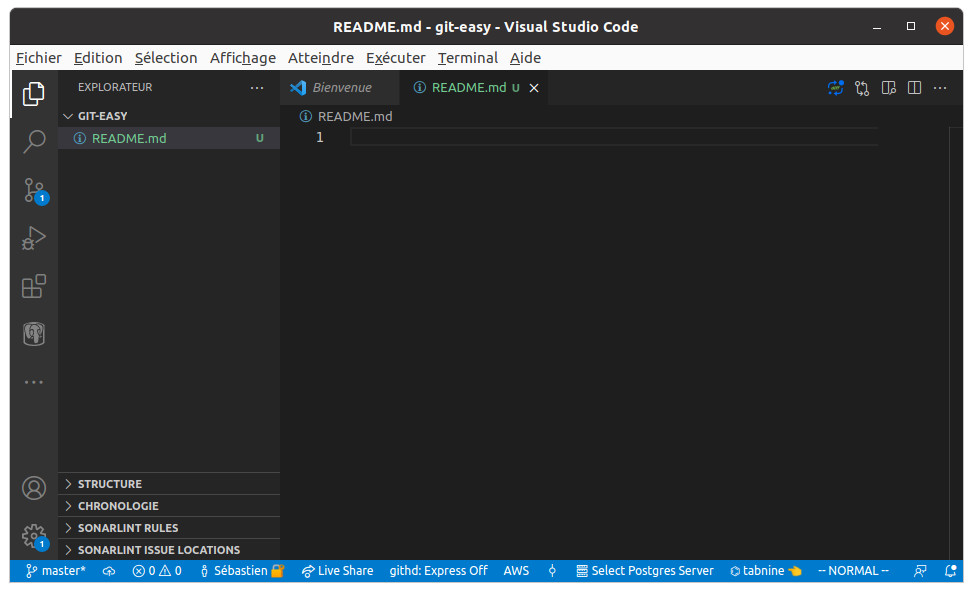Minimize the VS Code window
Image resolution: width=973 pixels, height=592 pixels.
[x=877, y=27]
